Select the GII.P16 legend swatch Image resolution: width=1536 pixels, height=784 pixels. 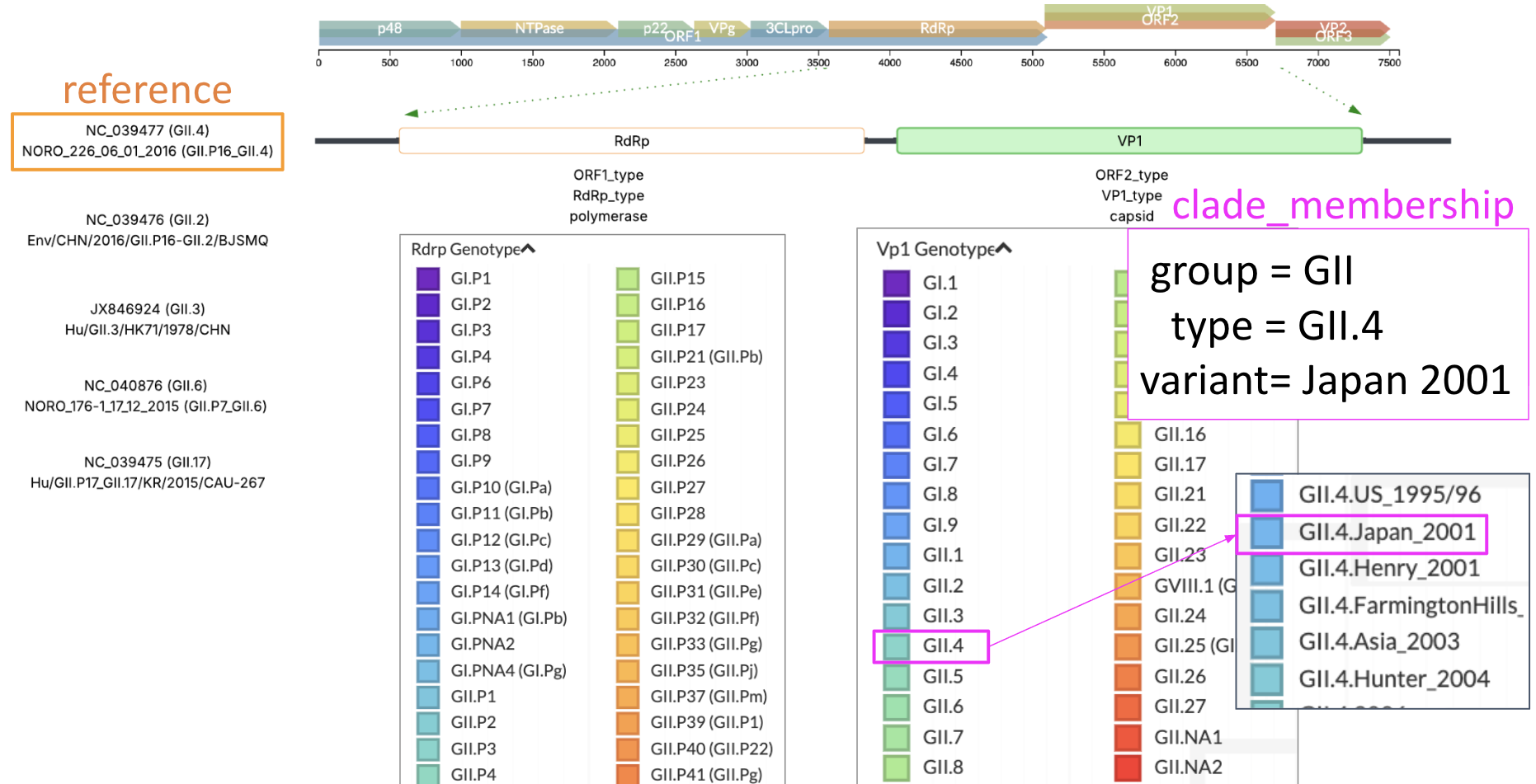pyautogui.click(x=628, y=305)
